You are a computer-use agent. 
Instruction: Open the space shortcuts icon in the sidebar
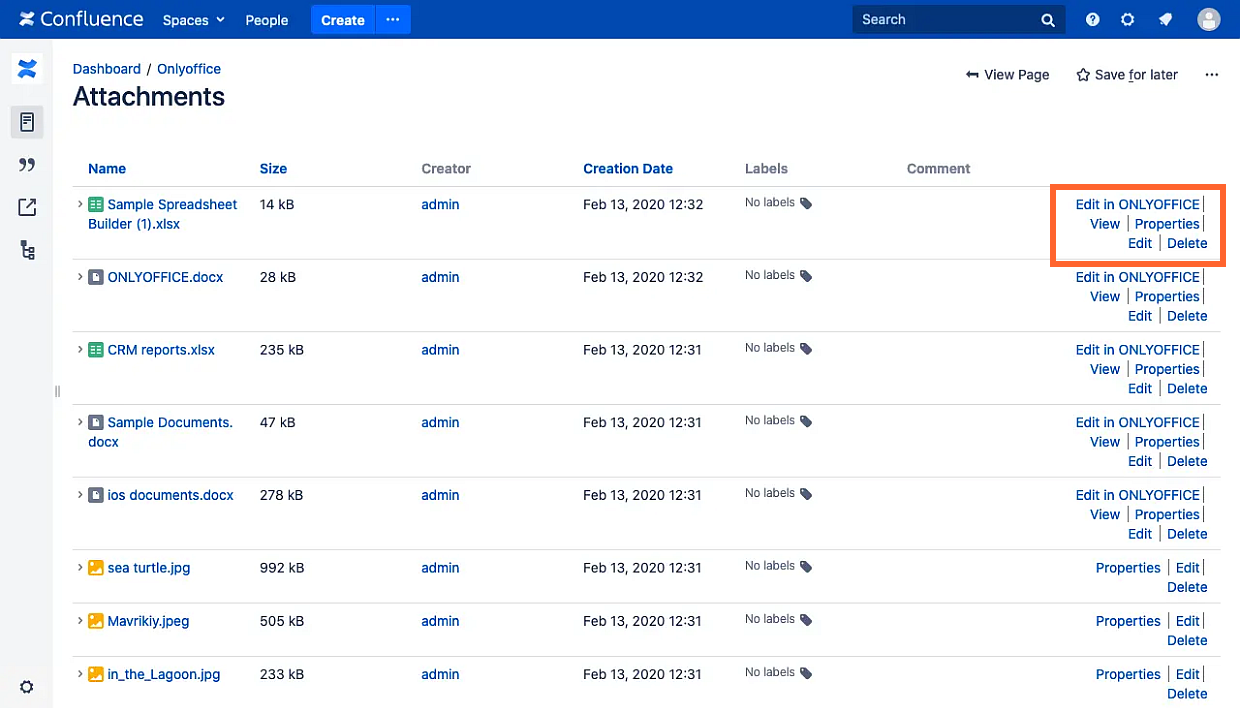coord(27,207)
